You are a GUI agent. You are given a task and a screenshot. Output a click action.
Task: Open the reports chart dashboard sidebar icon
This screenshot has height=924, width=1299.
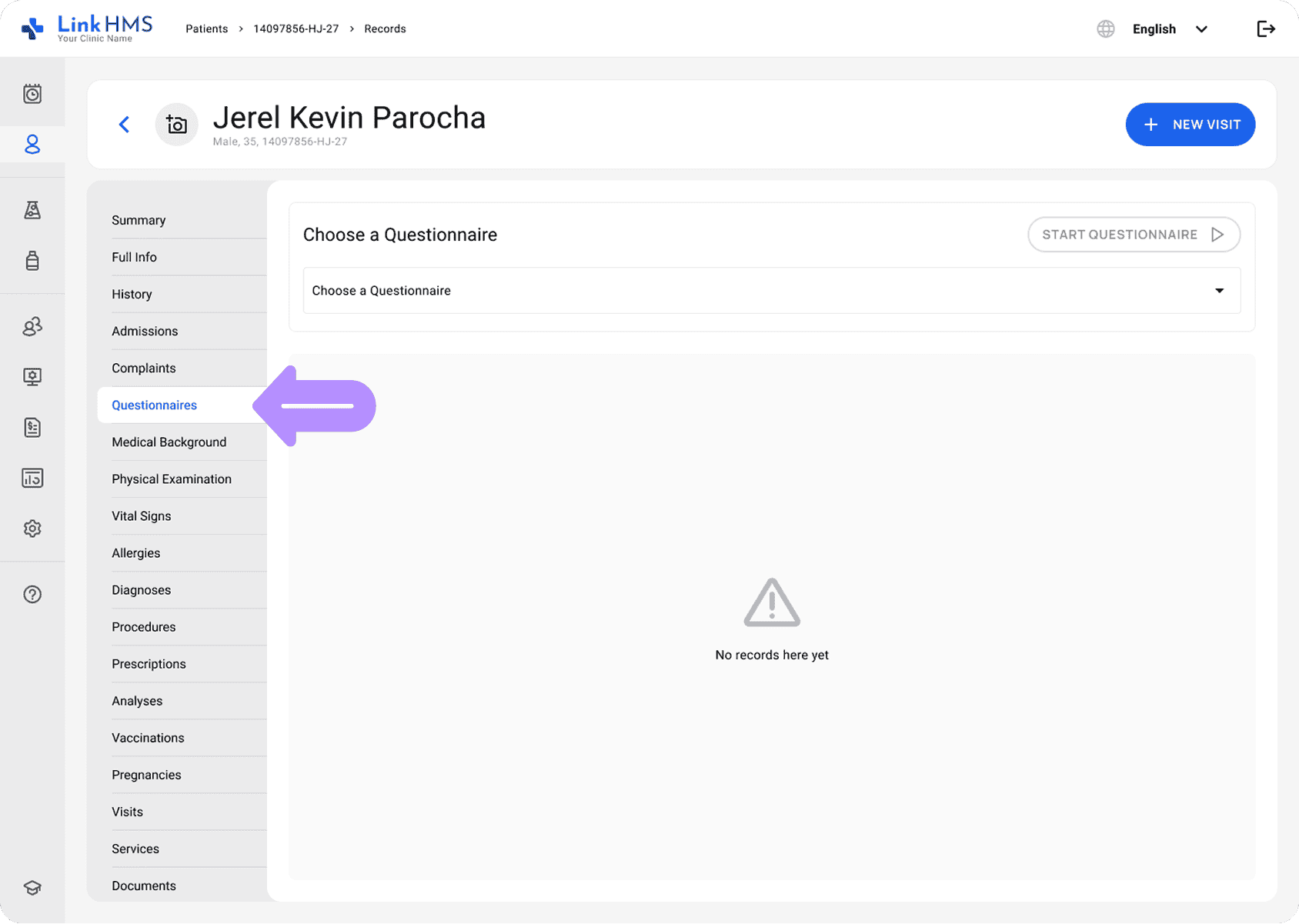coord(32,478)
